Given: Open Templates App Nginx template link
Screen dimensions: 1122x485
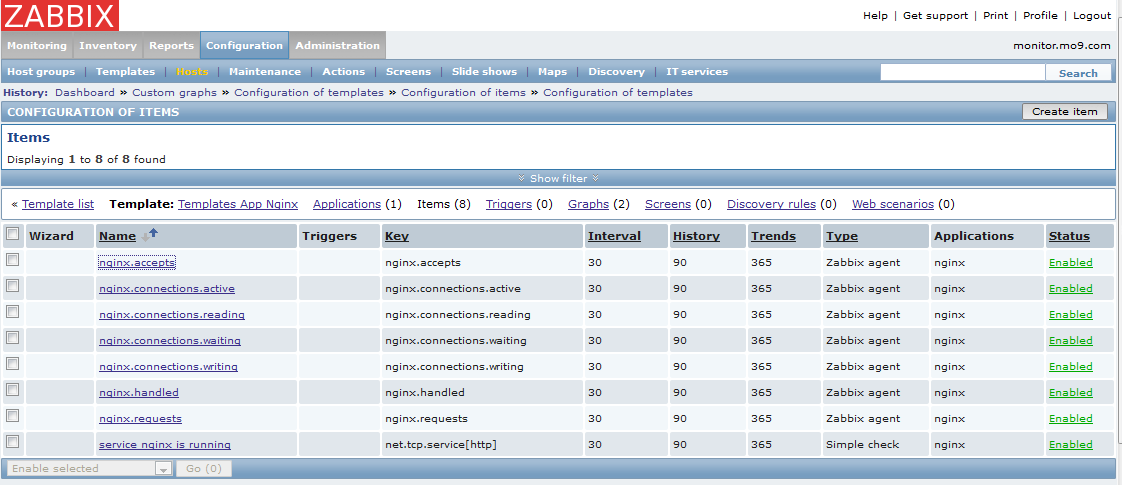Looking at the screenshot, I should pos(238,204).
